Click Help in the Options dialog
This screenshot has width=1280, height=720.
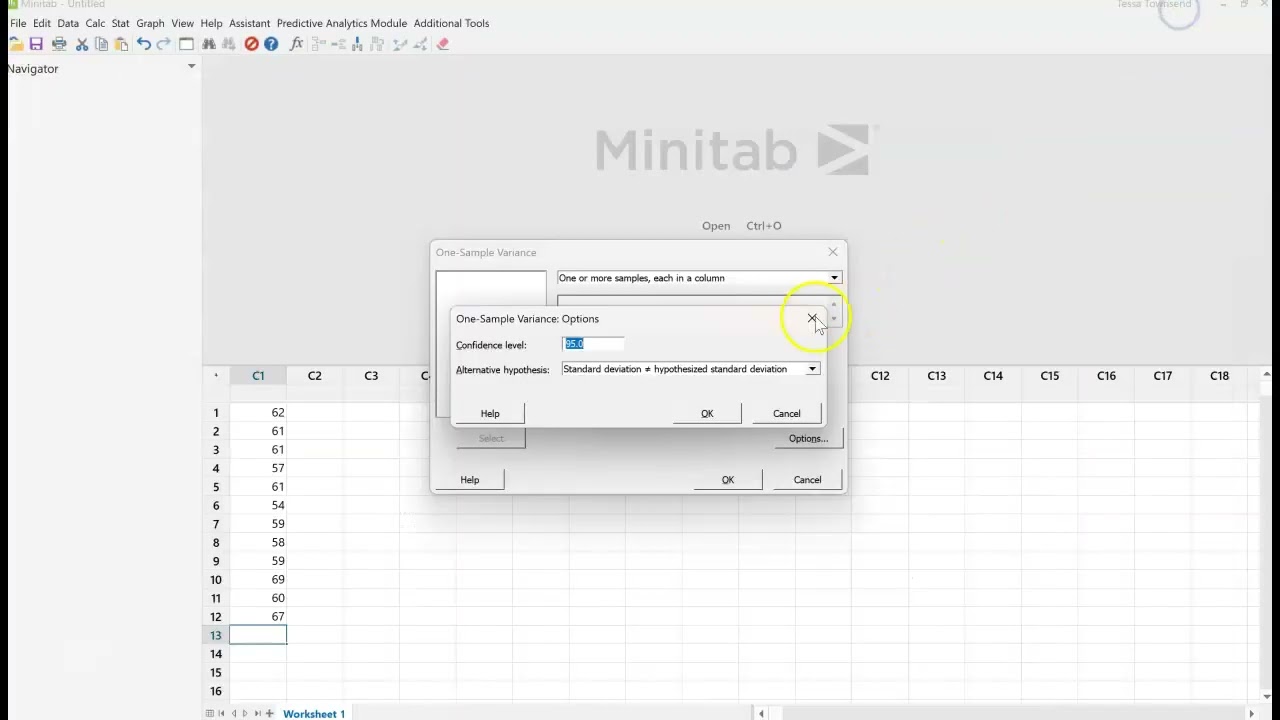pos(490,414)
